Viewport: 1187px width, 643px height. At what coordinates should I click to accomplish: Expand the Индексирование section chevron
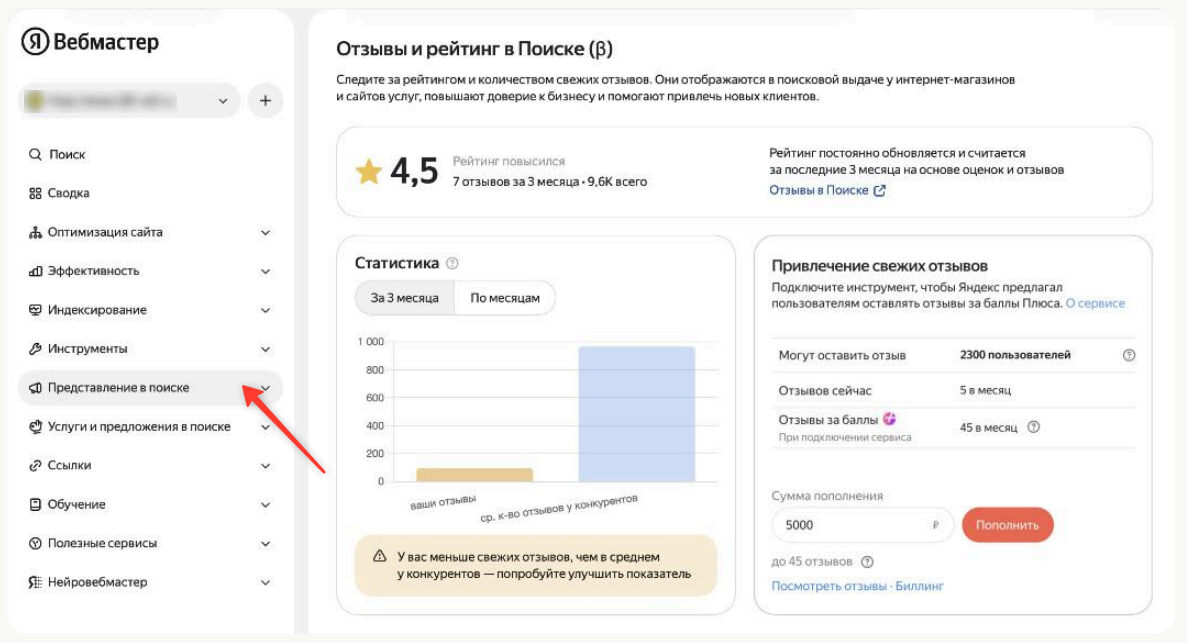tap(266, 311)
